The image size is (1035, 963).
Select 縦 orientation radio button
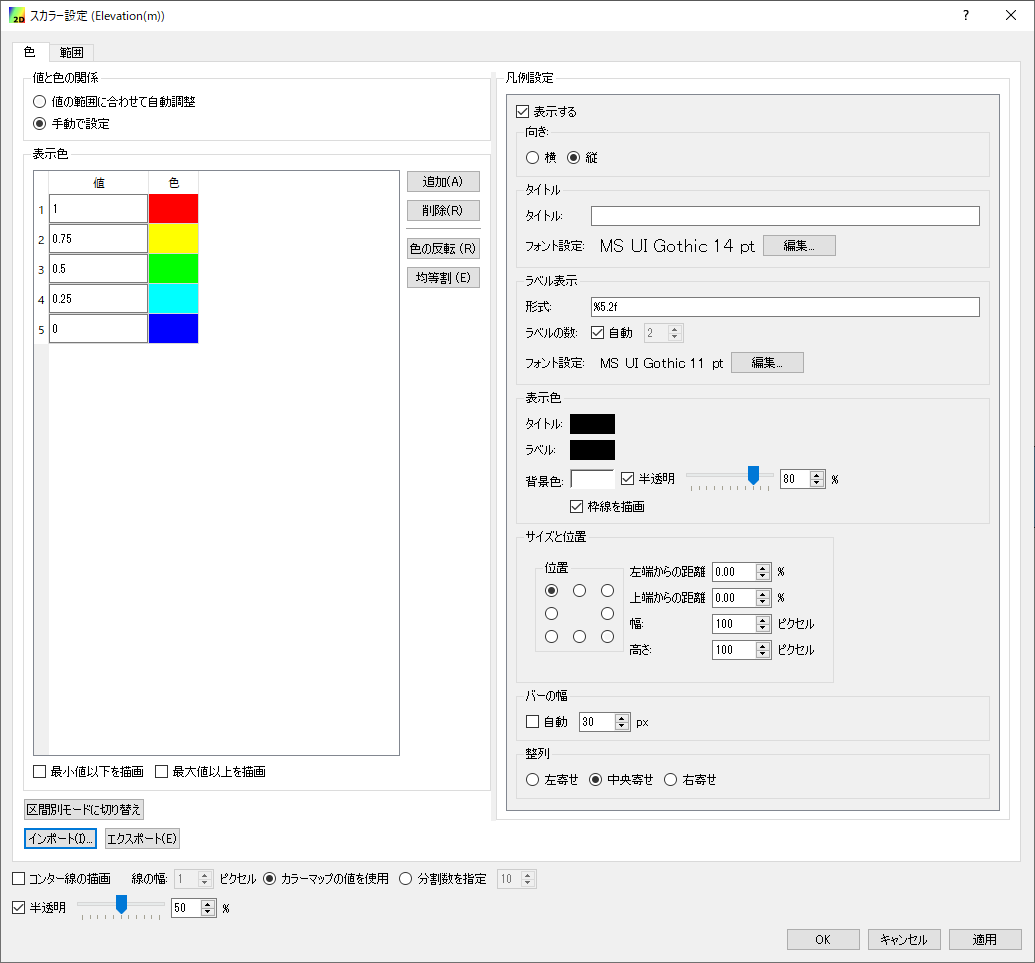[574, 158]
